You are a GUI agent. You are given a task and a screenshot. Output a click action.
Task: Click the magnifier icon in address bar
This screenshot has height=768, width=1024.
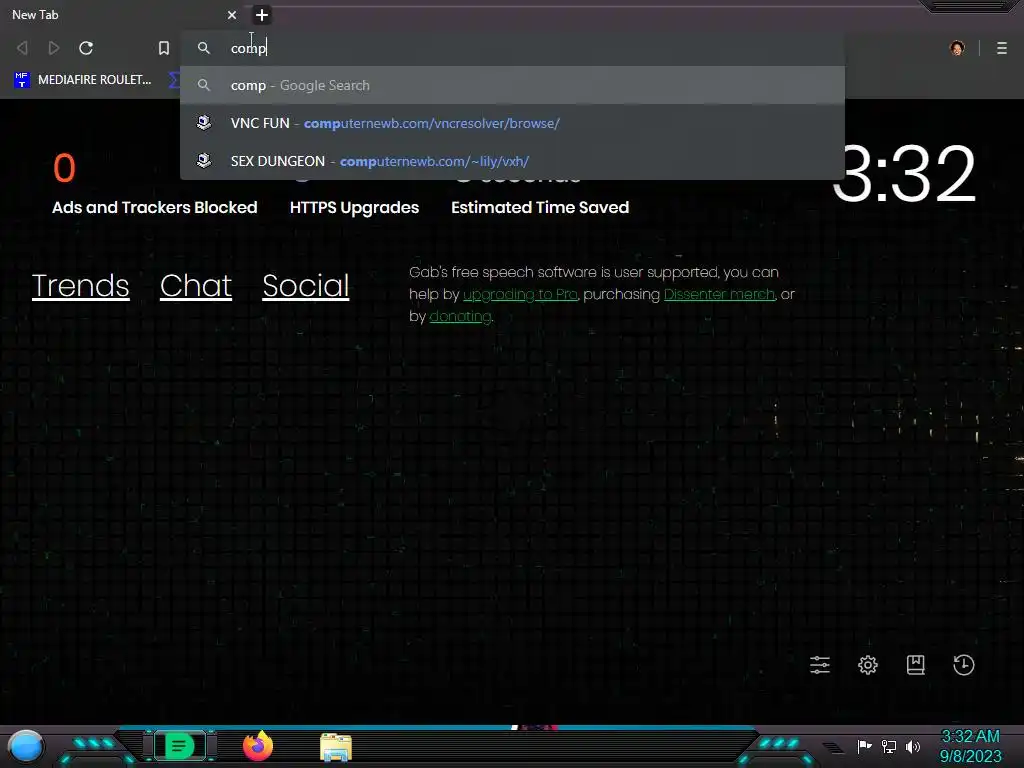click(204, 48)
